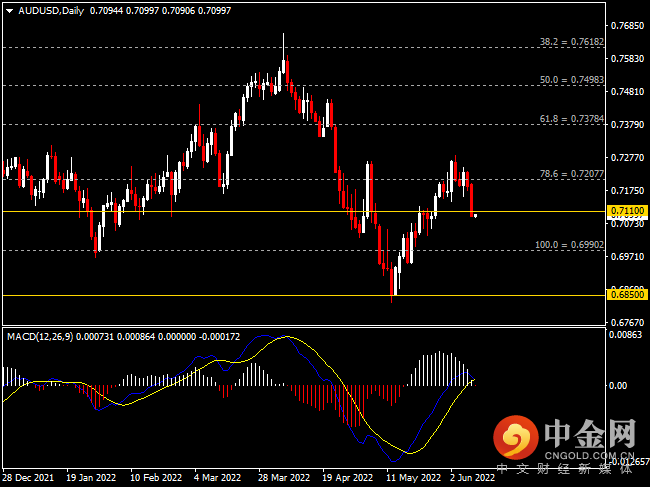Click the 0.67670 price axis value
Screen dimensions: 650x487
click(628, 322)
